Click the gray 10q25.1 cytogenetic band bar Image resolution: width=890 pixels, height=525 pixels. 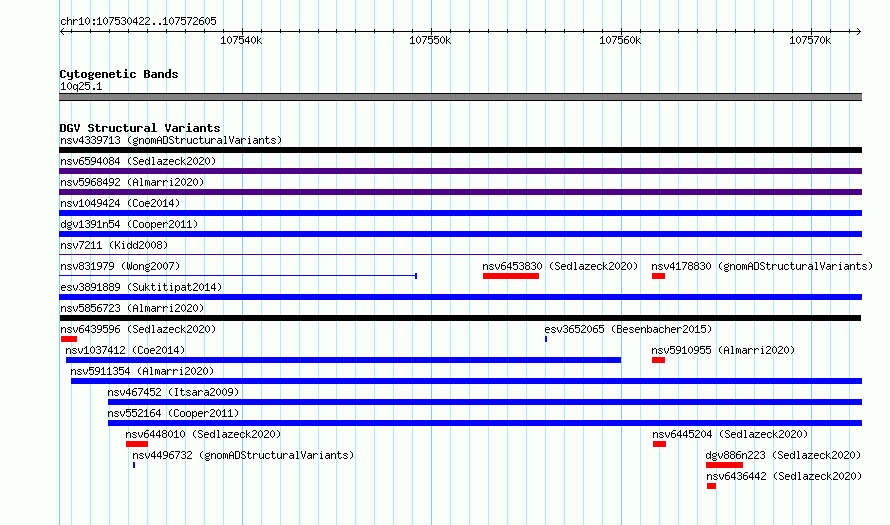460,97
